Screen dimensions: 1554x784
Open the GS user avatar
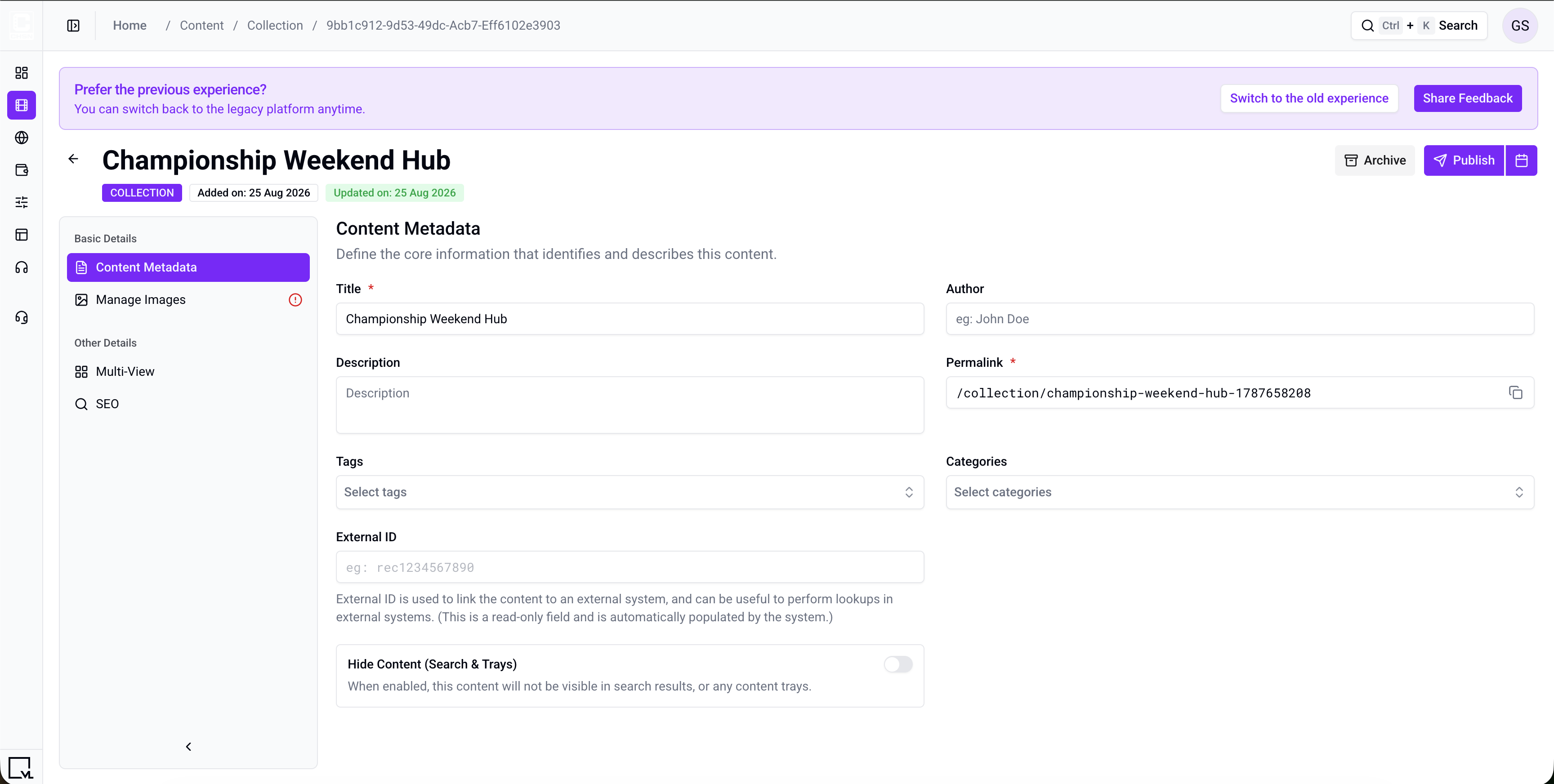pyautogui.click(x=1520, y=25)
